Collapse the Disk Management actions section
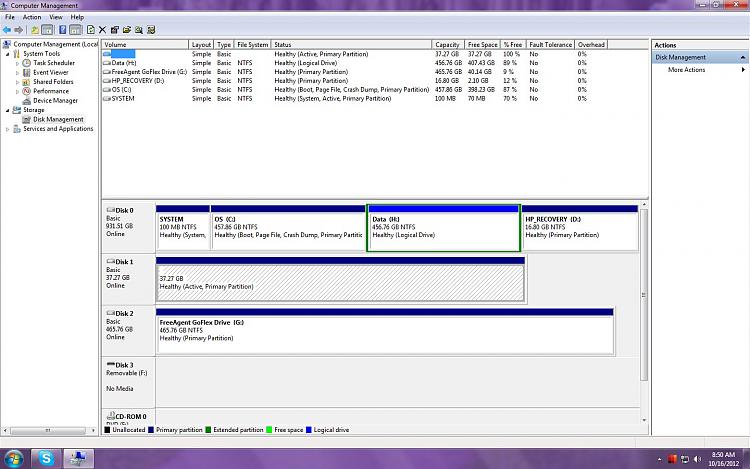750x469 pixels. 743,57
